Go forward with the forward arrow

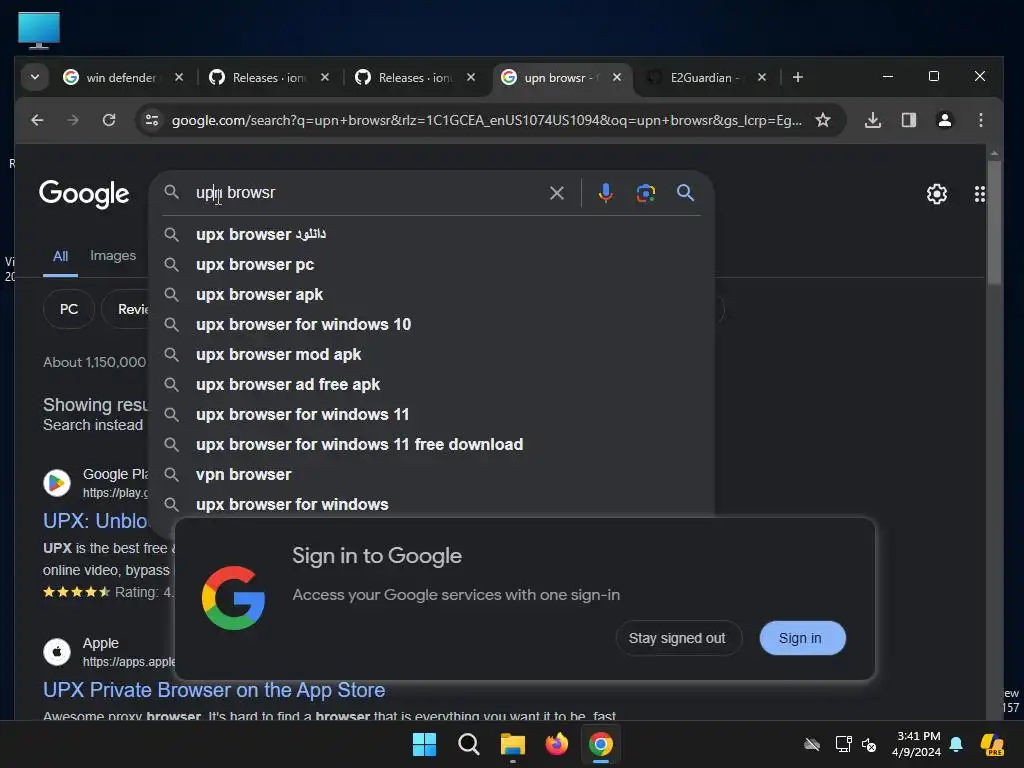73,120
